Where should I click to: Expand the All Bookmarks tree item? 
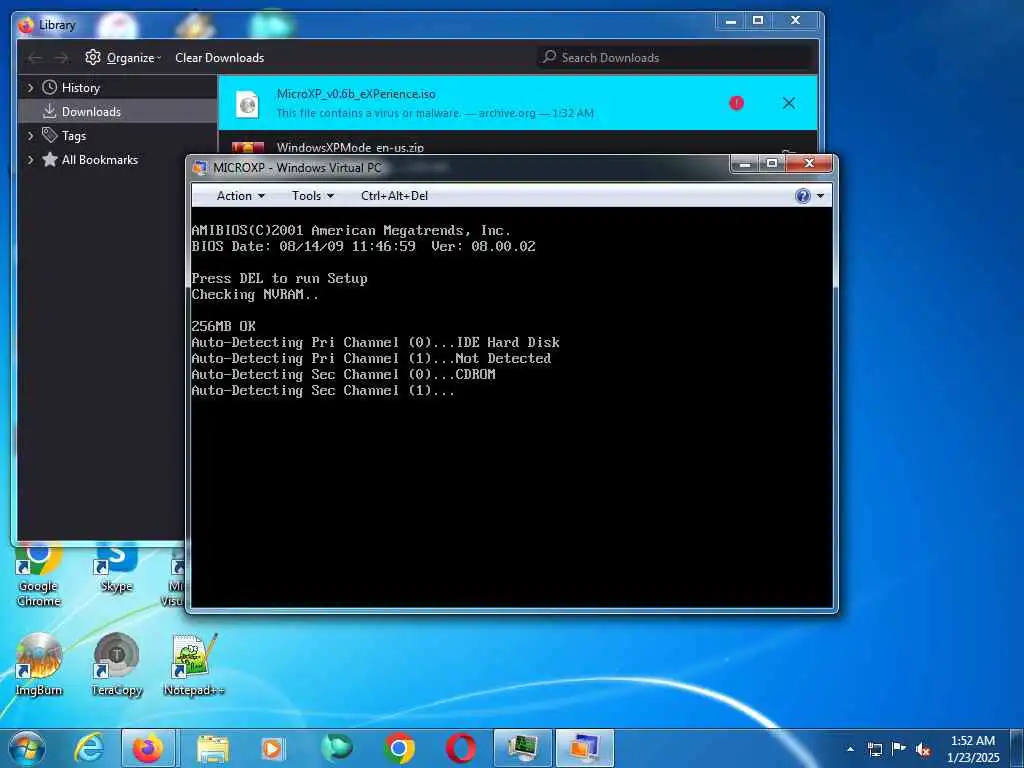coord(30,160)
